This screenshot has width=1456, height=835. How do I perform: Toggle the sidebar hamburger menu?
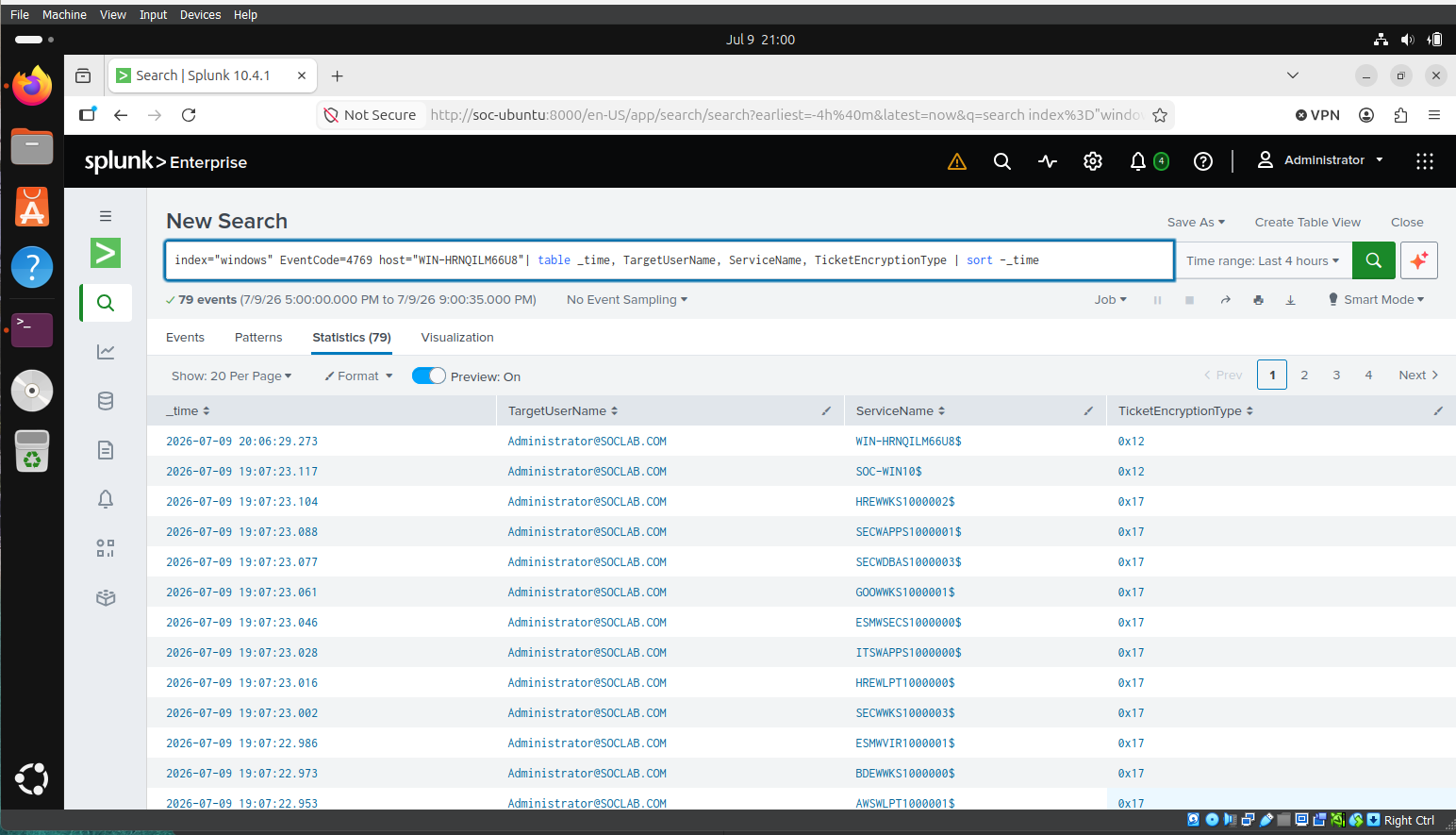click(x=106, y=216)
